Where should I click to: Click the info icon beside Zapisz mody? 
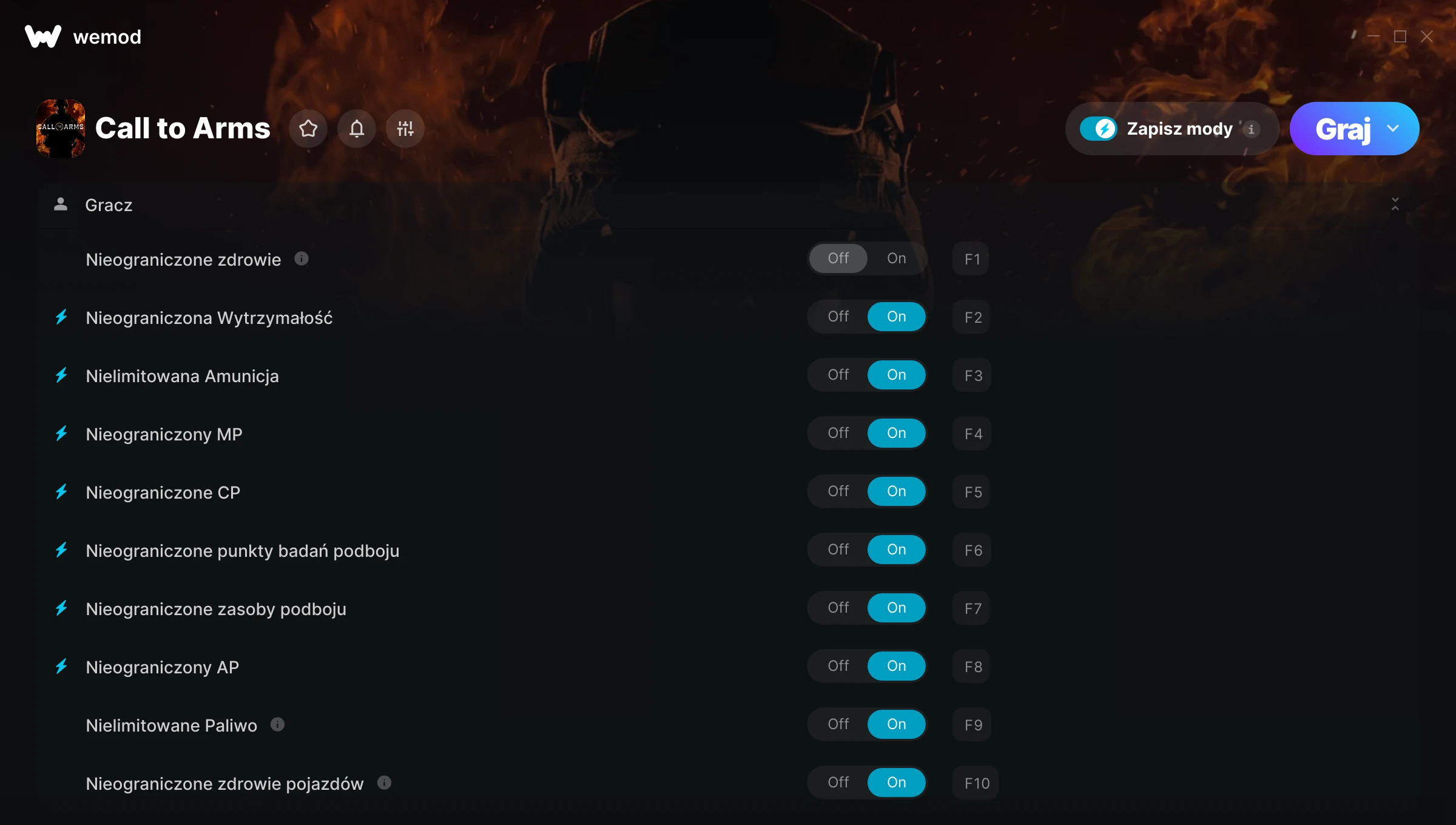tap(1251, 129)
